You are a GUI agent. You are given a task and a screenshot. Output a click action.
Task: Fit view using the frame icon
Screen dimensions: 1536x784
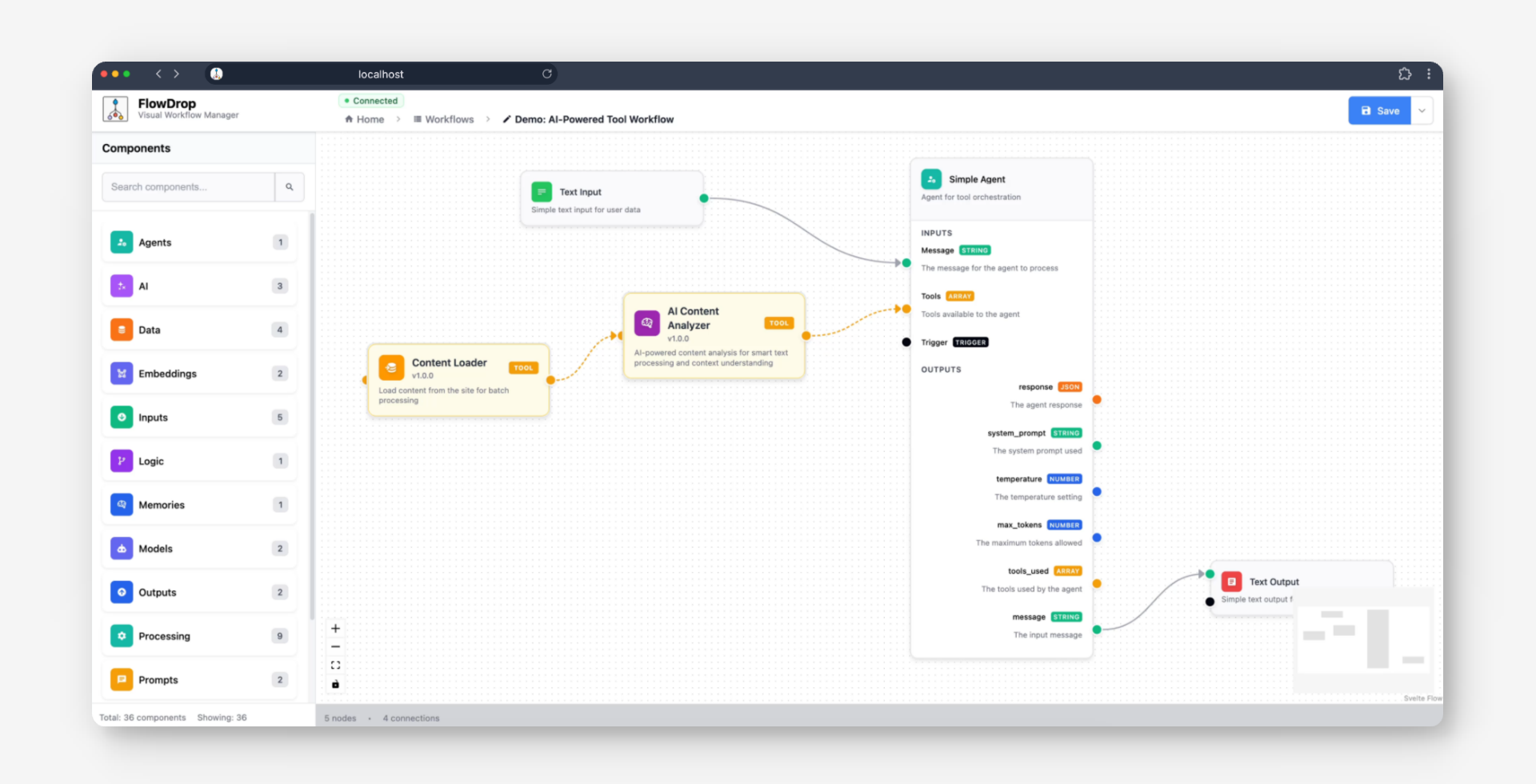point(336,666)
